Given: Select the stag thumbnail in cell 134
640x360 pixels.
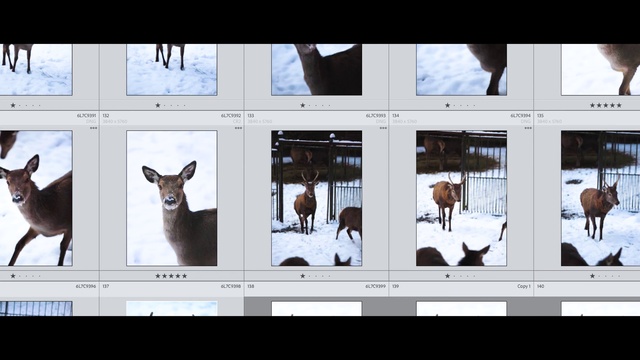Looking at the screenshot, I should click(462, 198).
